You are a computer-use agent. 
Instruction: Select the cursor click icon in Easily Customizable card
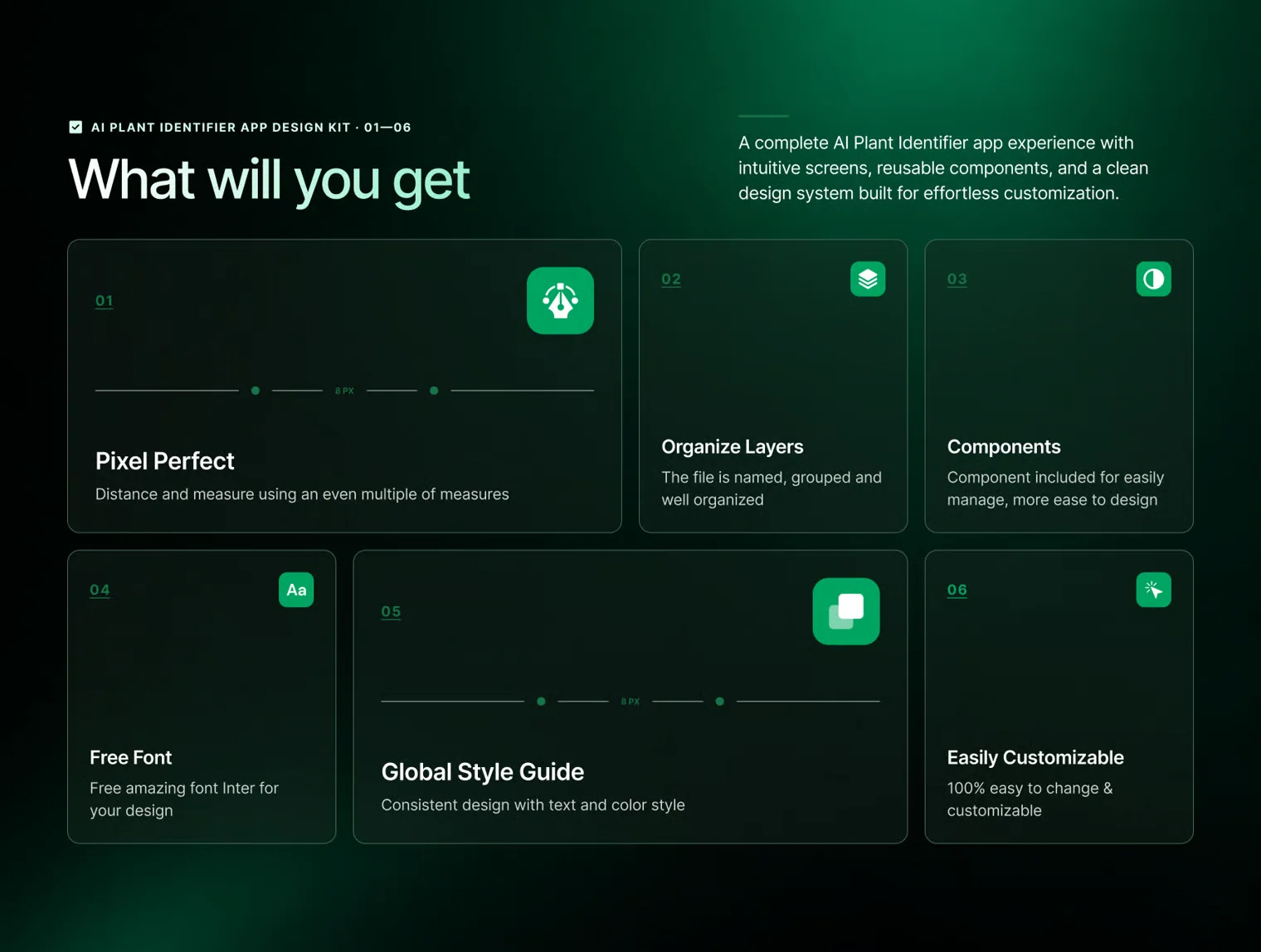coord(1153,590)
